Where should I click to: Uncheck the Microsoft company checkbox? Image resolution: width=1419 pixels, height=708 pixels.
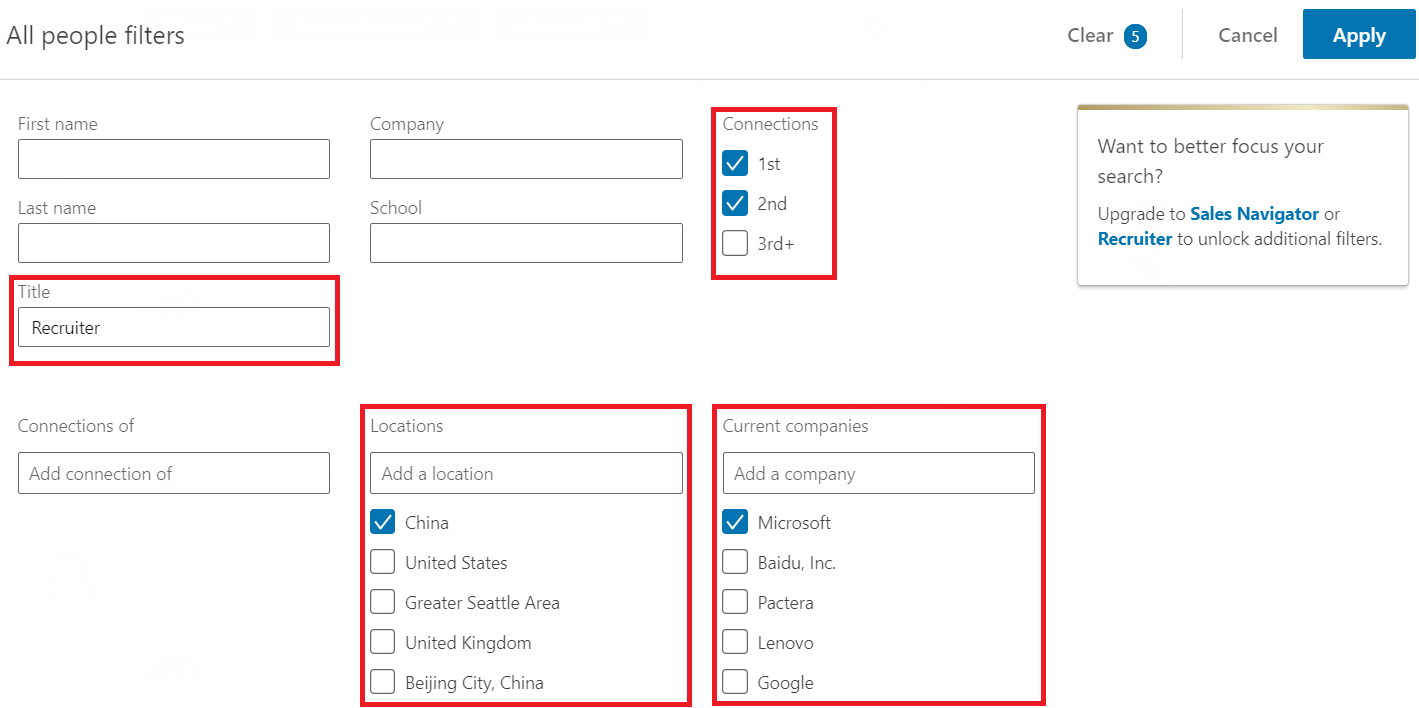pos(735,522)
